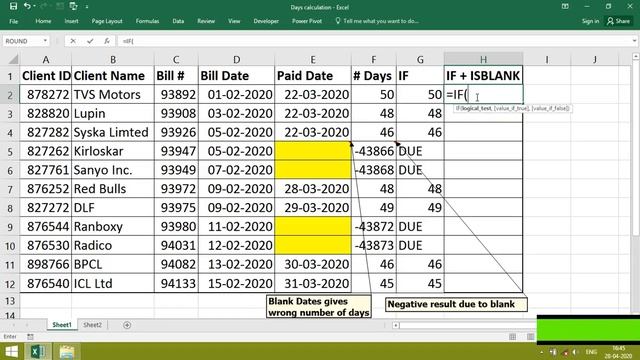Open the View ribbon tab
This screenshot has width=640, height=360.
234,21
